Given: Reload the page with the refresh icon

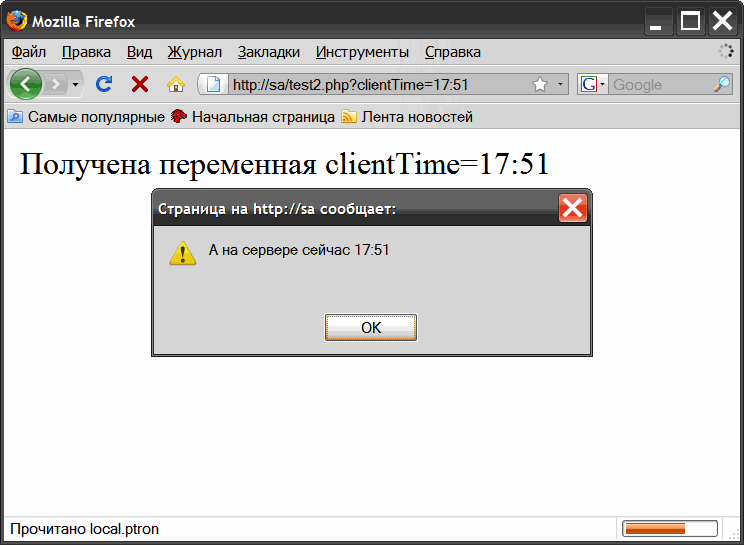Looking at the screenshot, I should (103, 84).
